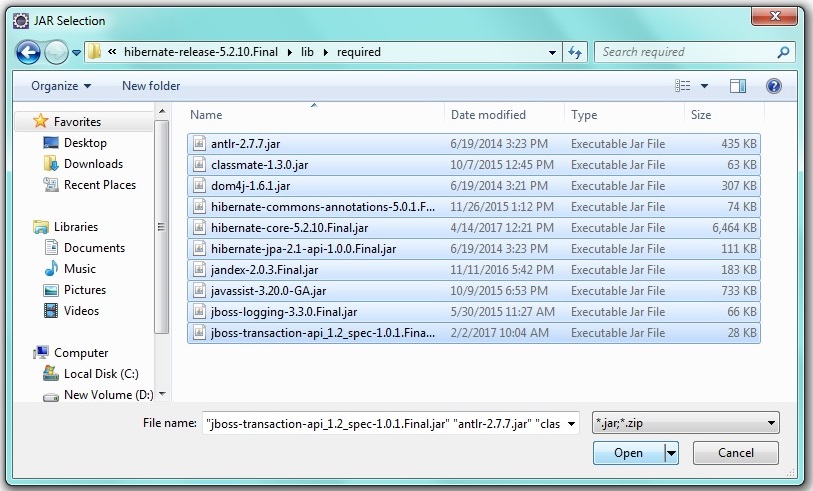Click the search magnifier icon
This screenshot has width=813, height=491.
(783, 52)
